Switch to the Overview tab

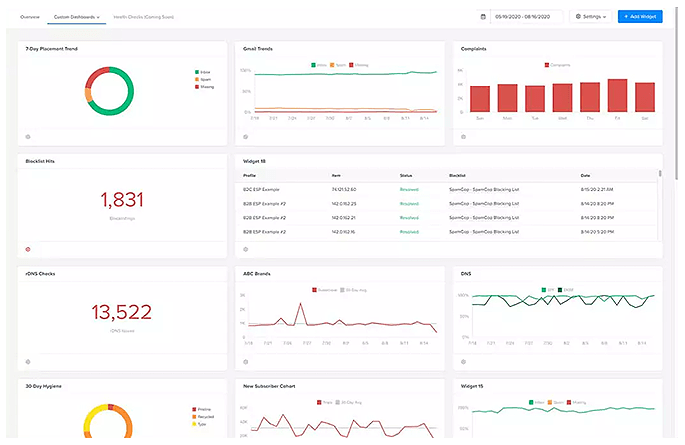(30, 17)
